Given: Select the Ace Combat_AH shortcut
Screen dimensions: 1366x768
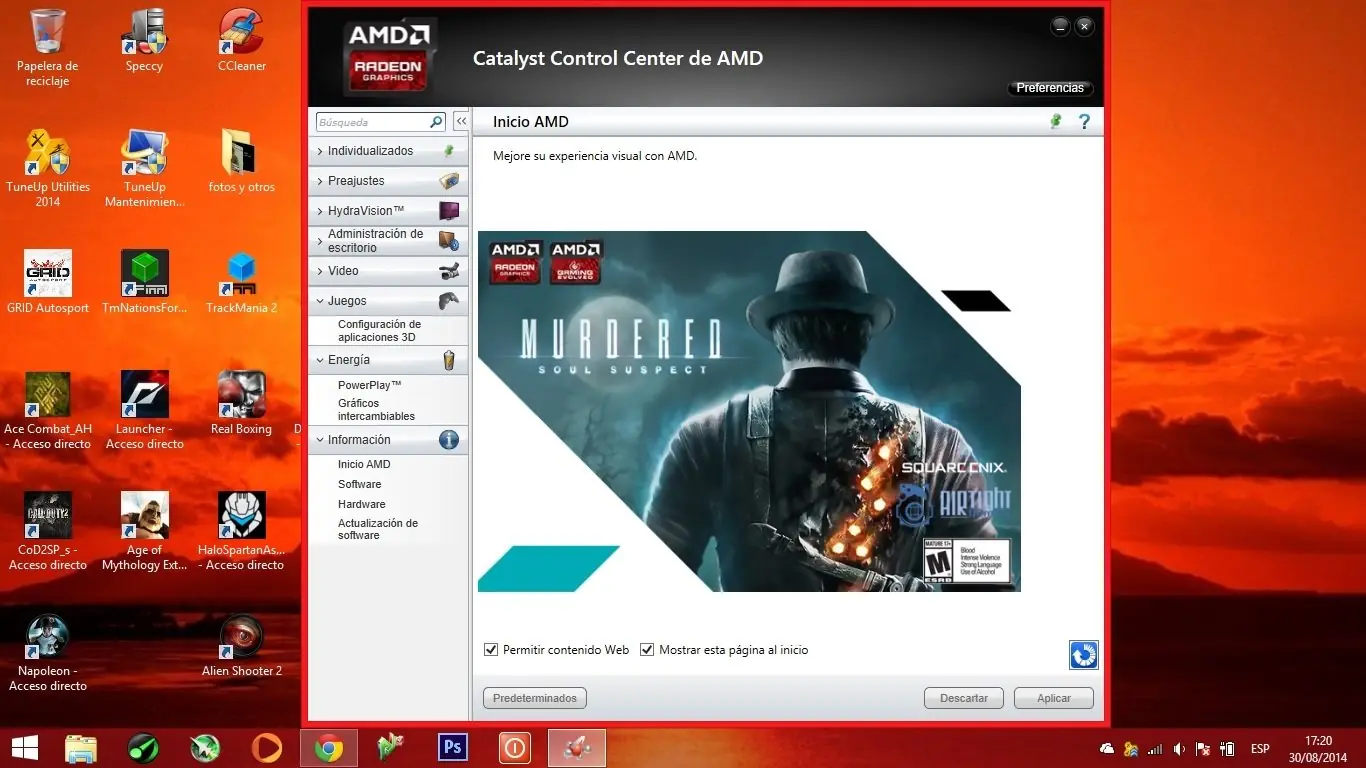Looking at the screenshot, I should click(x=47, y=410).
